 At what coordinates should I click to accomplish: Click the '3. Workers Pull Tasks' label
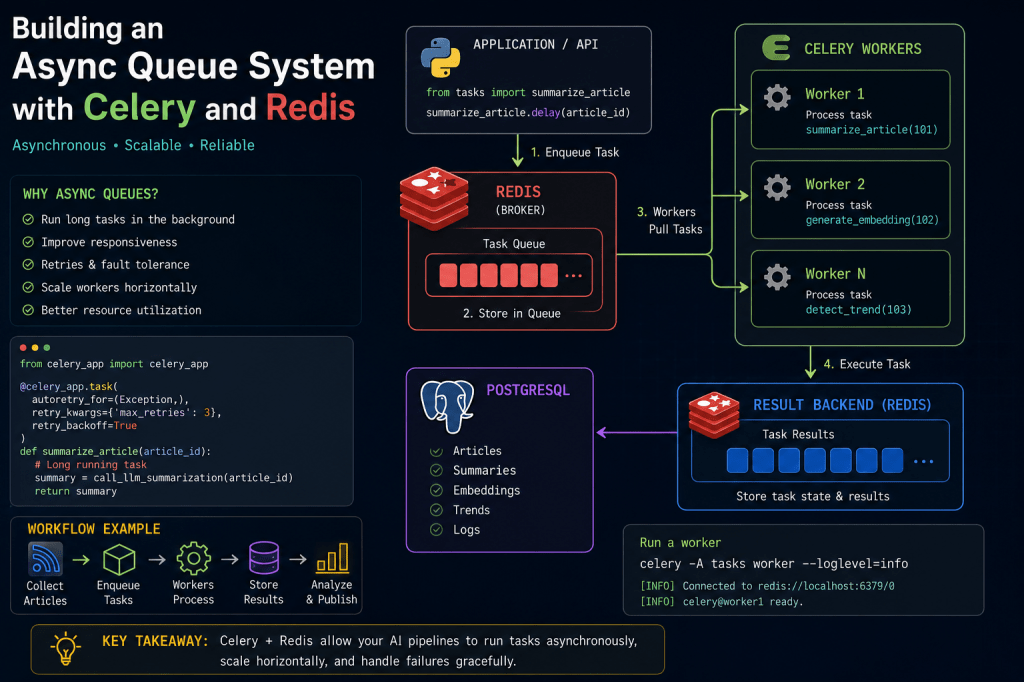669,221
